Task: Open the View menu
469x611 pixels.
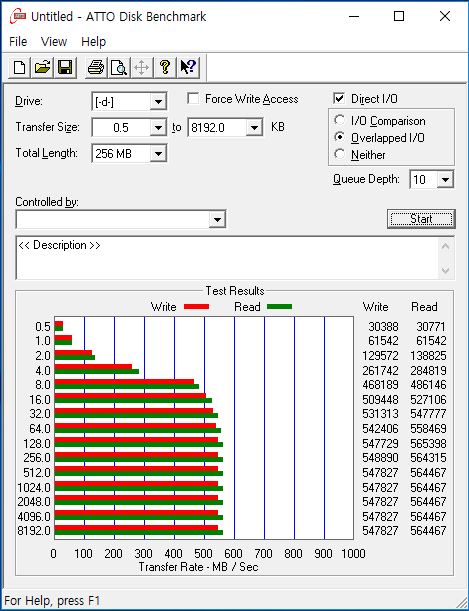Action: coord(54,42)
